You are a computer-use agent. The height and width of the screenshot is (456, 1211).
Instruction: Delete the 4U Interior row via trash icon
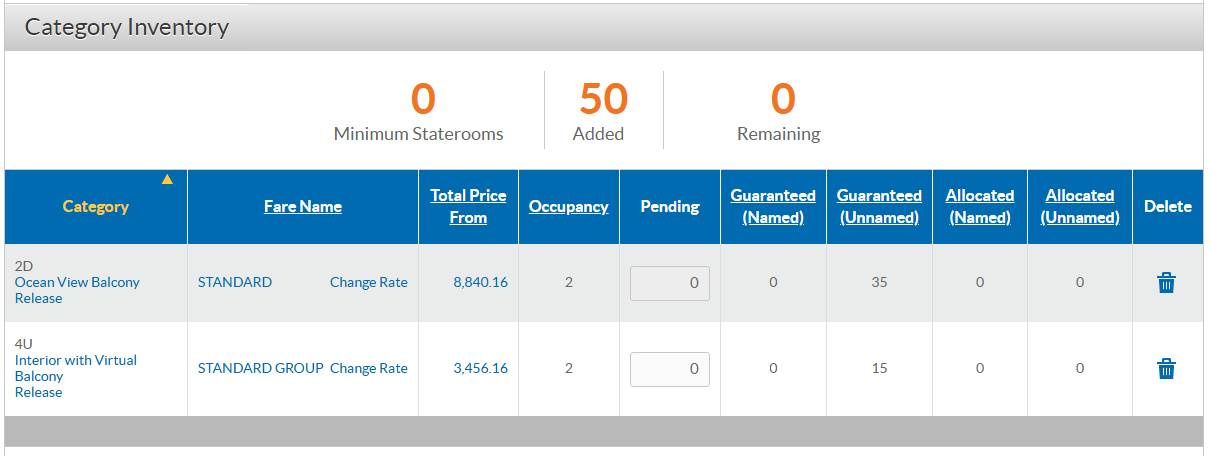(x=1166, y=369)
